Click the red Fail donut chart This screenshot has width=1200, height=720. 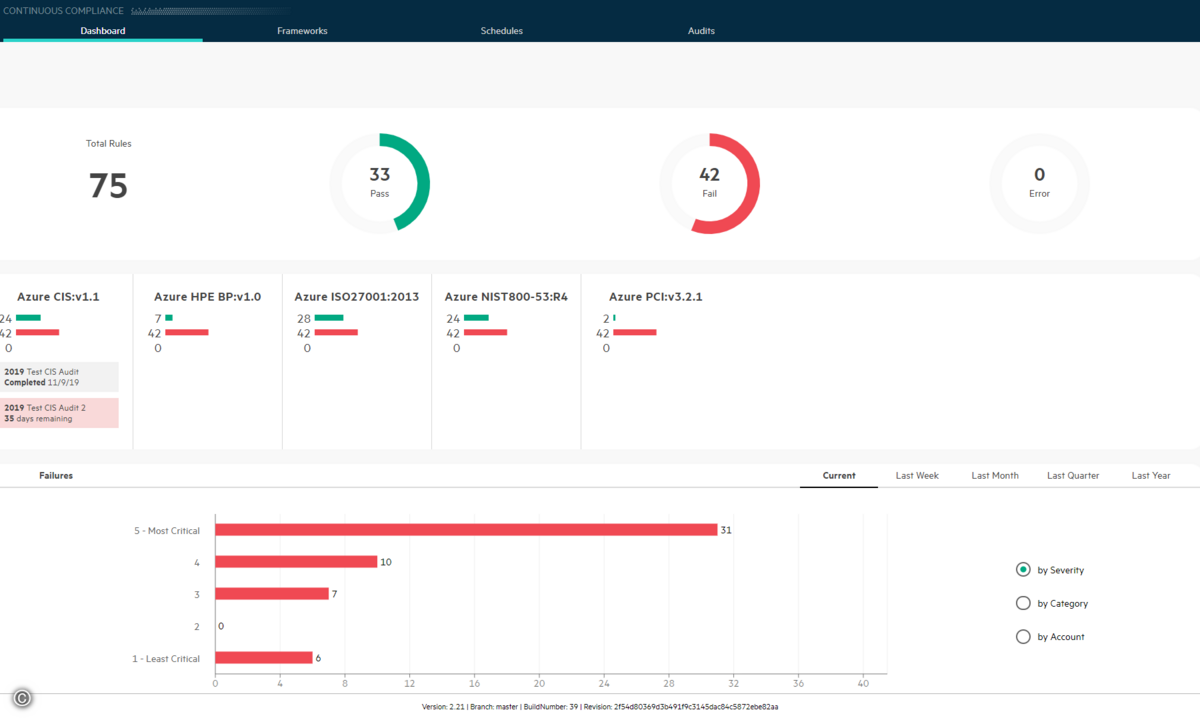710,184
